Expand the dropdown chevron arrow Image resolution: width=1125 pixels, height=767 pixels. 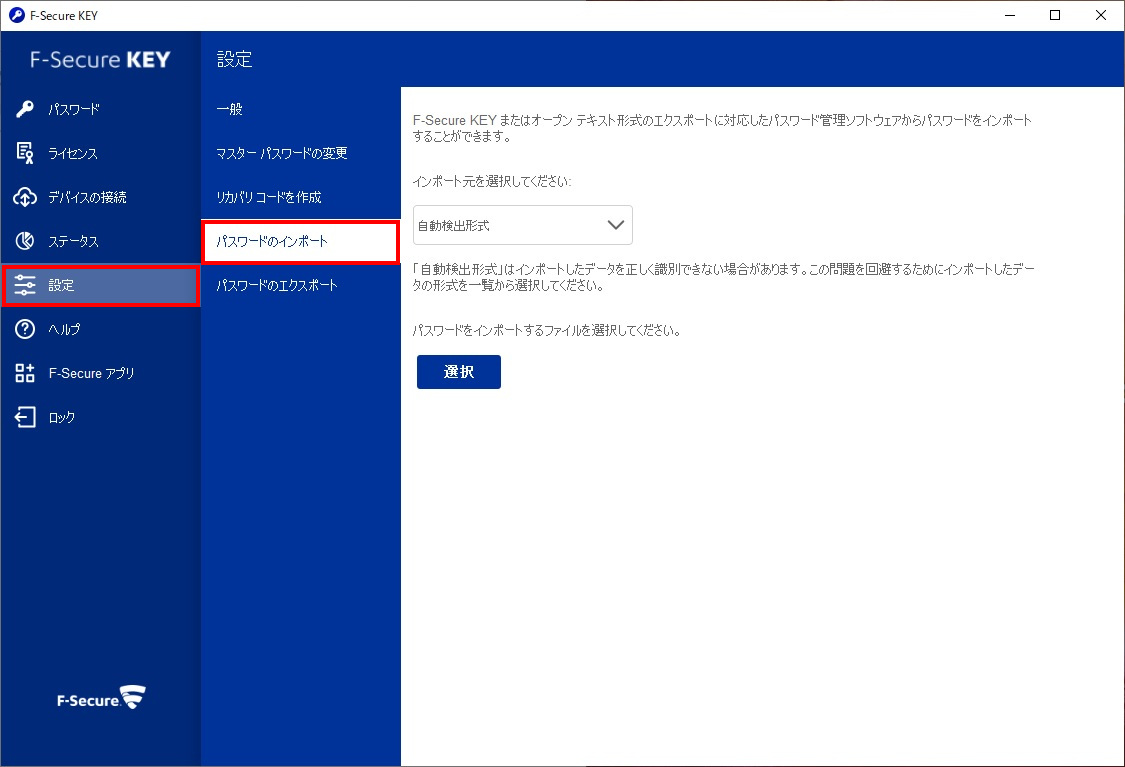[x=616, y=225]
